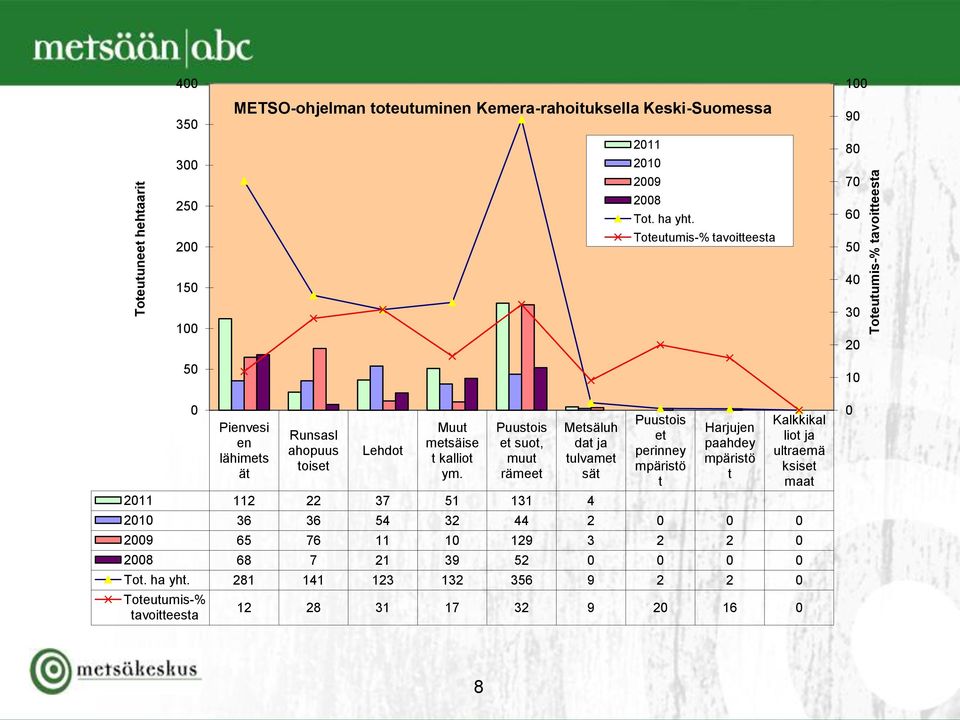
Task: Select total value 132 in the table
Action: click(x=452, y=580)
